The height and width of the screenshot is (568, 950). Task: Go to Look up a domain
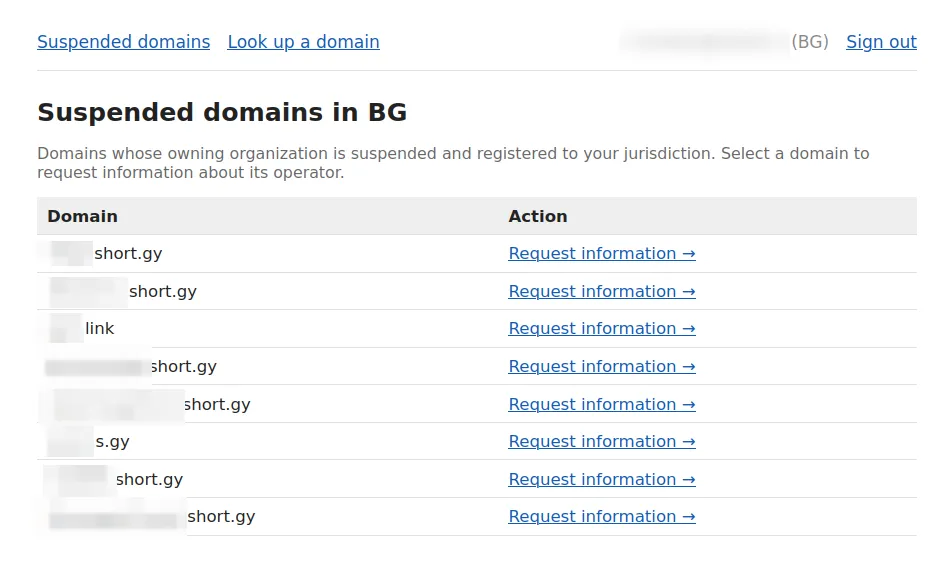304,42
